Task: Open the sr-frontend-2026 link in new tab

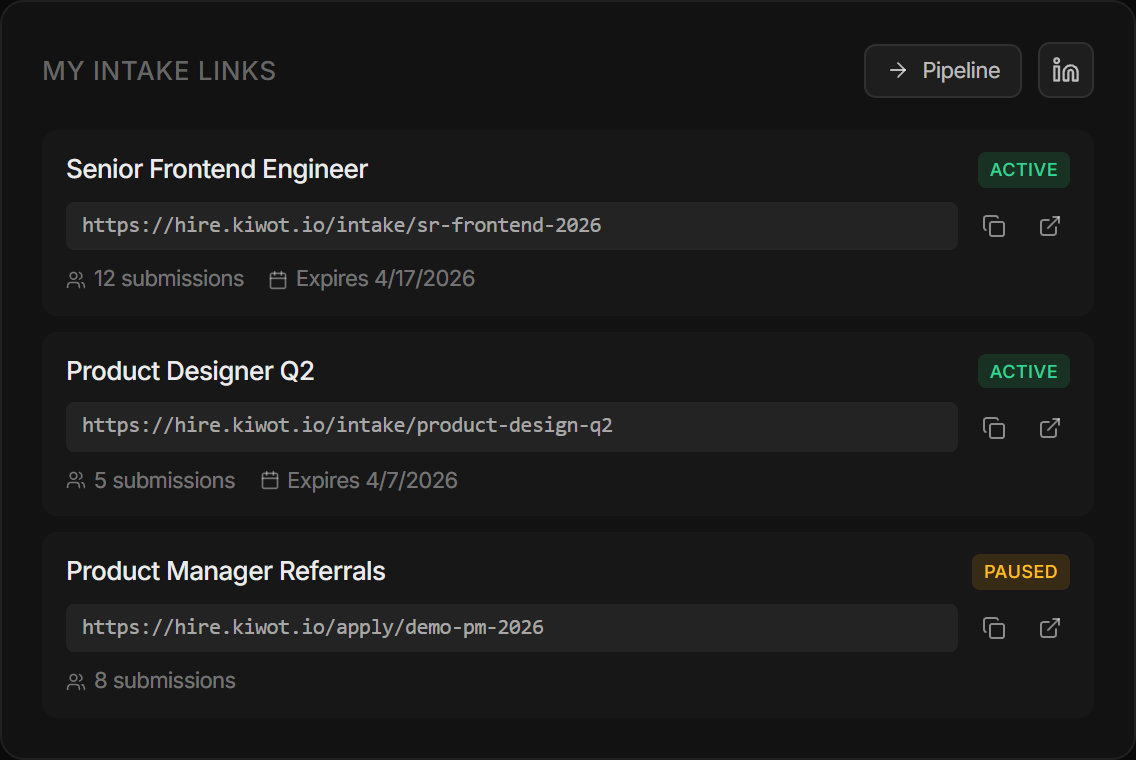Action: click(1049, 226)
